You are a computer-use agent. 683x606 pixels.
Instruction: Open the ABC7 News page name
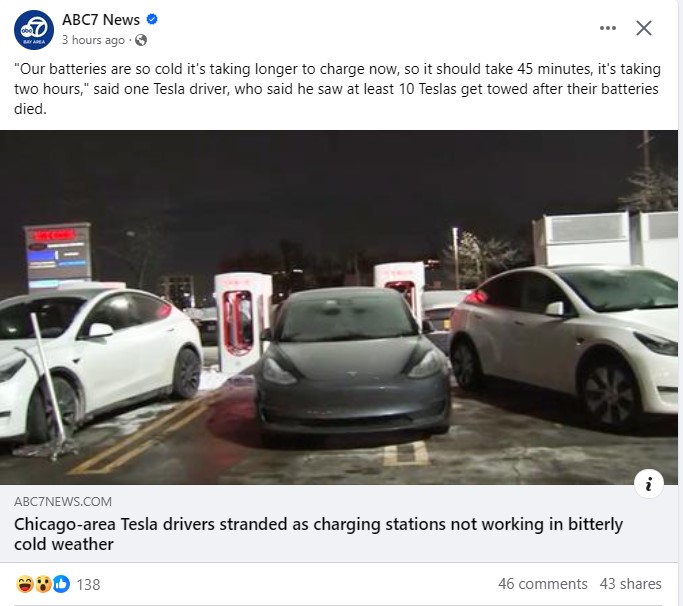click(x=101, y=20)
